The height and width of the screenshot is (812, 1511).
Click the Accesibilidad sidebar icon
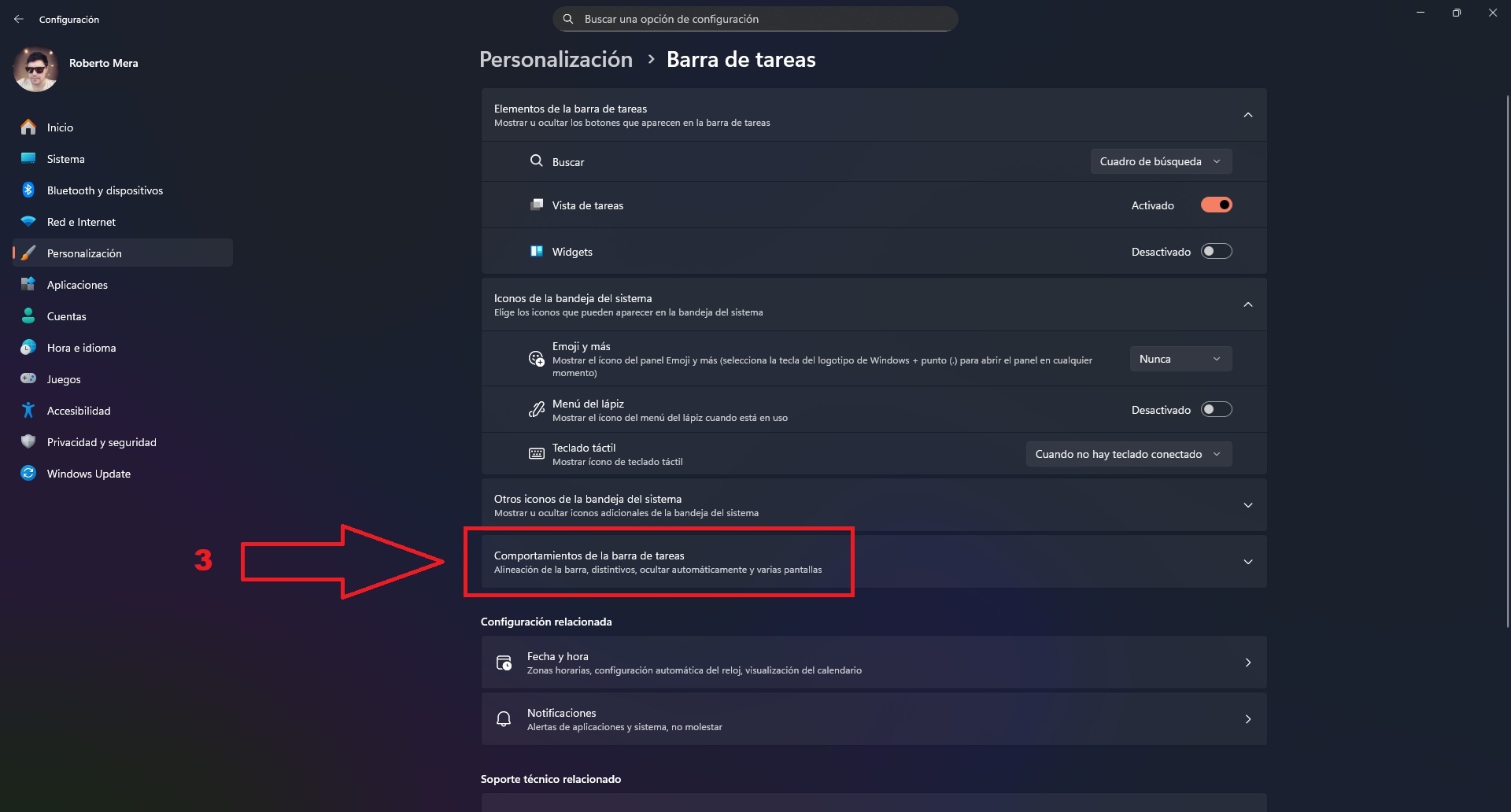28,411
